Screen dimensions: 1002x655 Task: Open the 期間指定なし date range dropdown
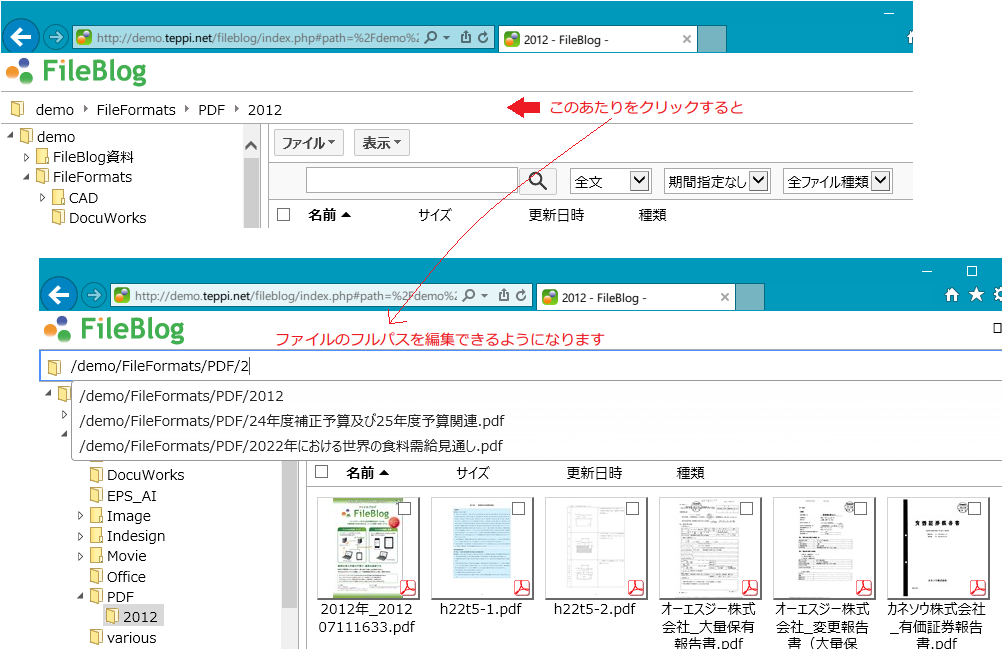click(x=717, y=181)
